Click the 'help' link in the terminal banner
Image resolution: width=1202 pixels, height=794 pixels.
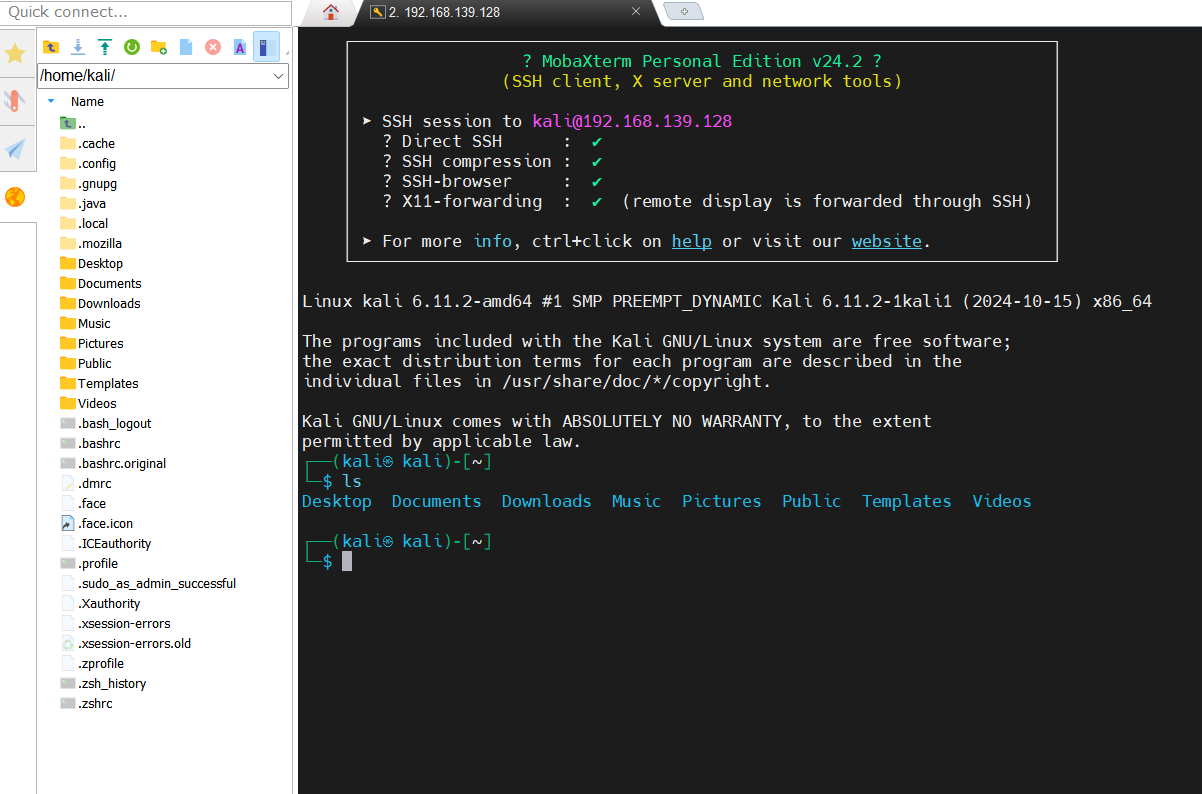point(692,241)
